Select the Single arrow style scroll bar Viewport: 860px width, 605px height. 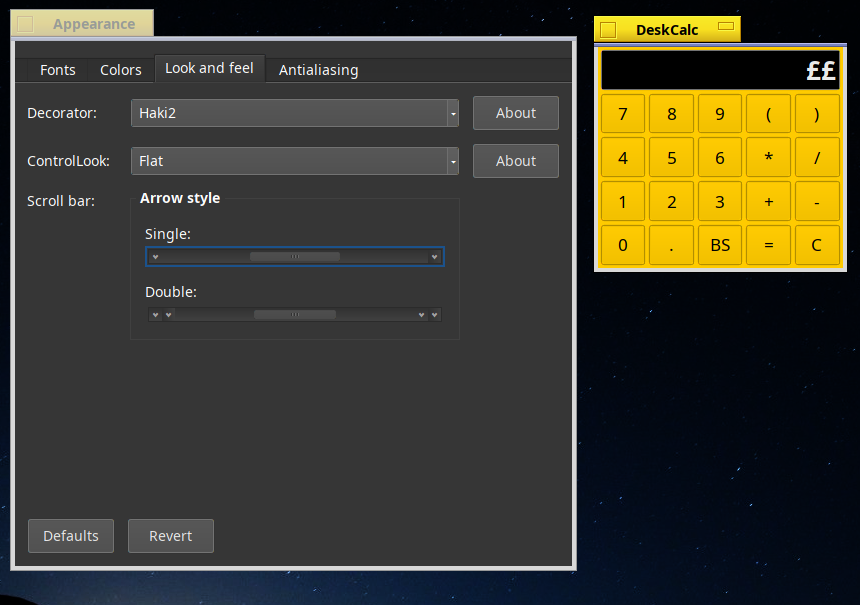[x=295, y=257]
